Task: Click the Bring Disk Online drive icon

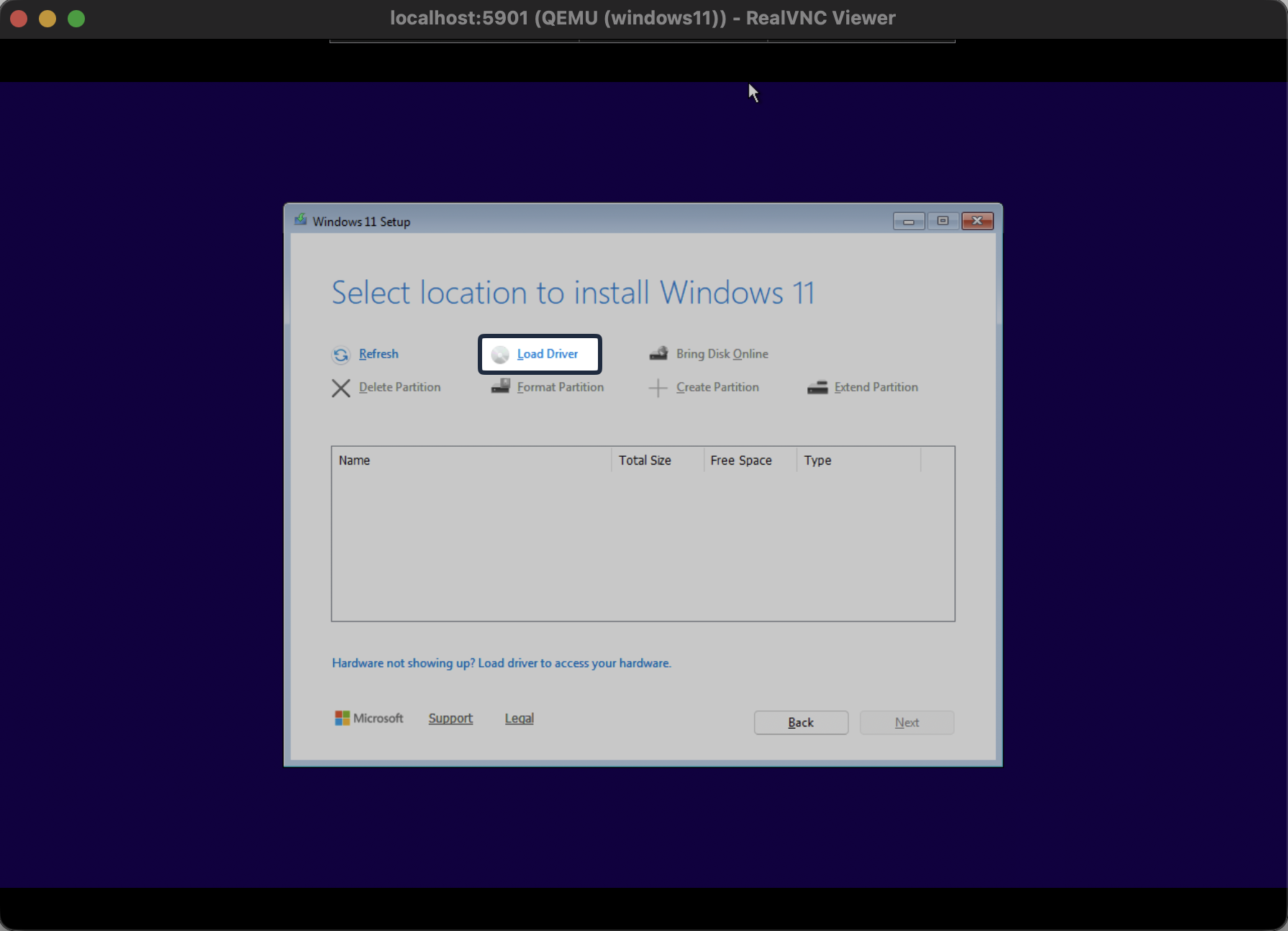Action: pyautogui.click(x=658, y=354)
